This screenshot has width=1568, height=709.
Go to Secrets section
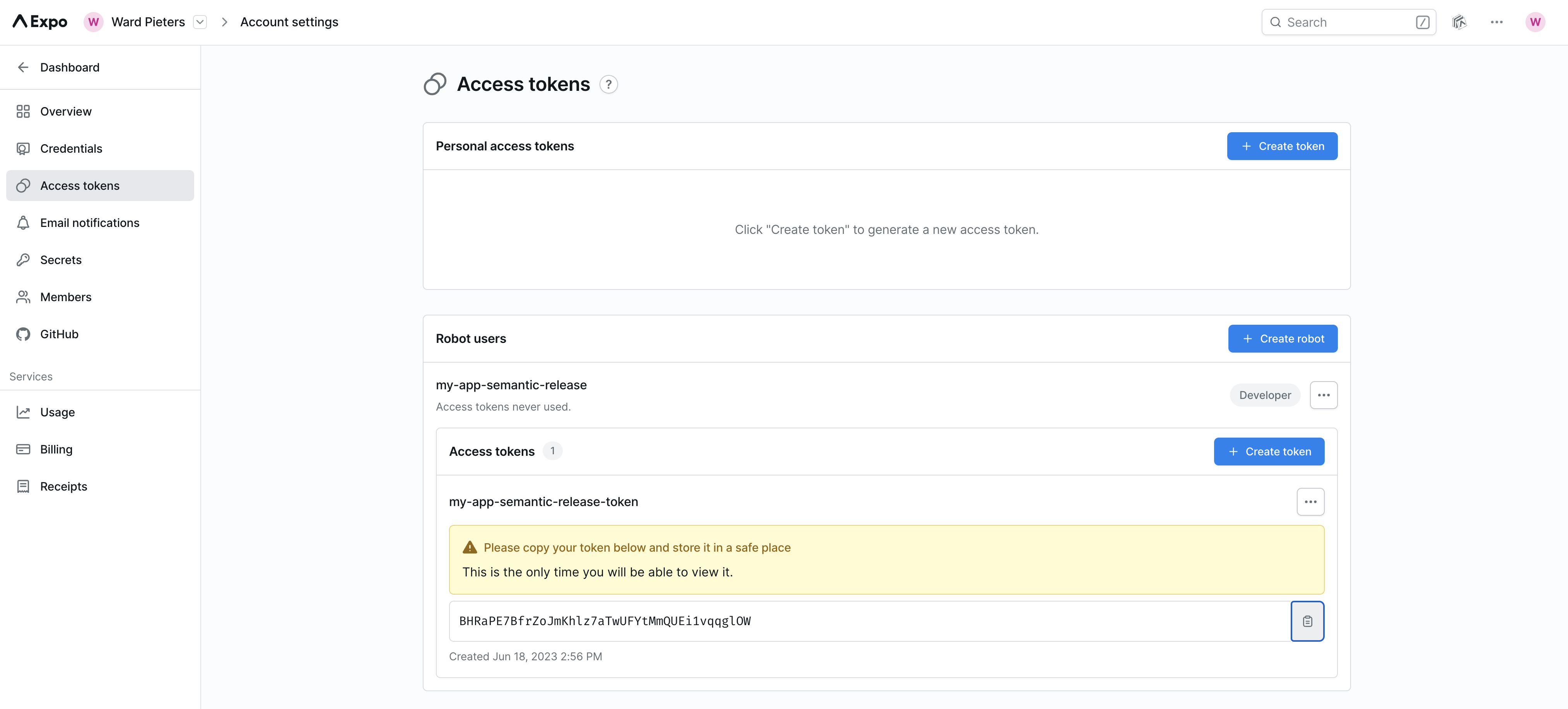[x=60, y=260]
